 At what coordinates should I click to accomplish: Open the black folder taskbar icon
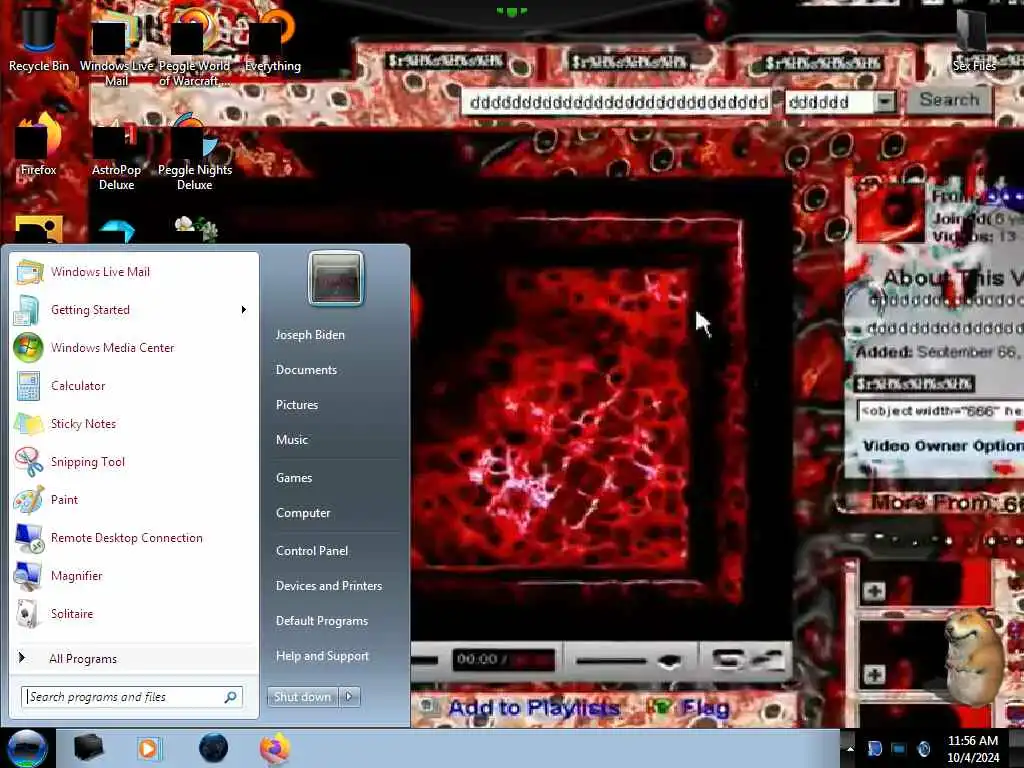coord(88,748)
